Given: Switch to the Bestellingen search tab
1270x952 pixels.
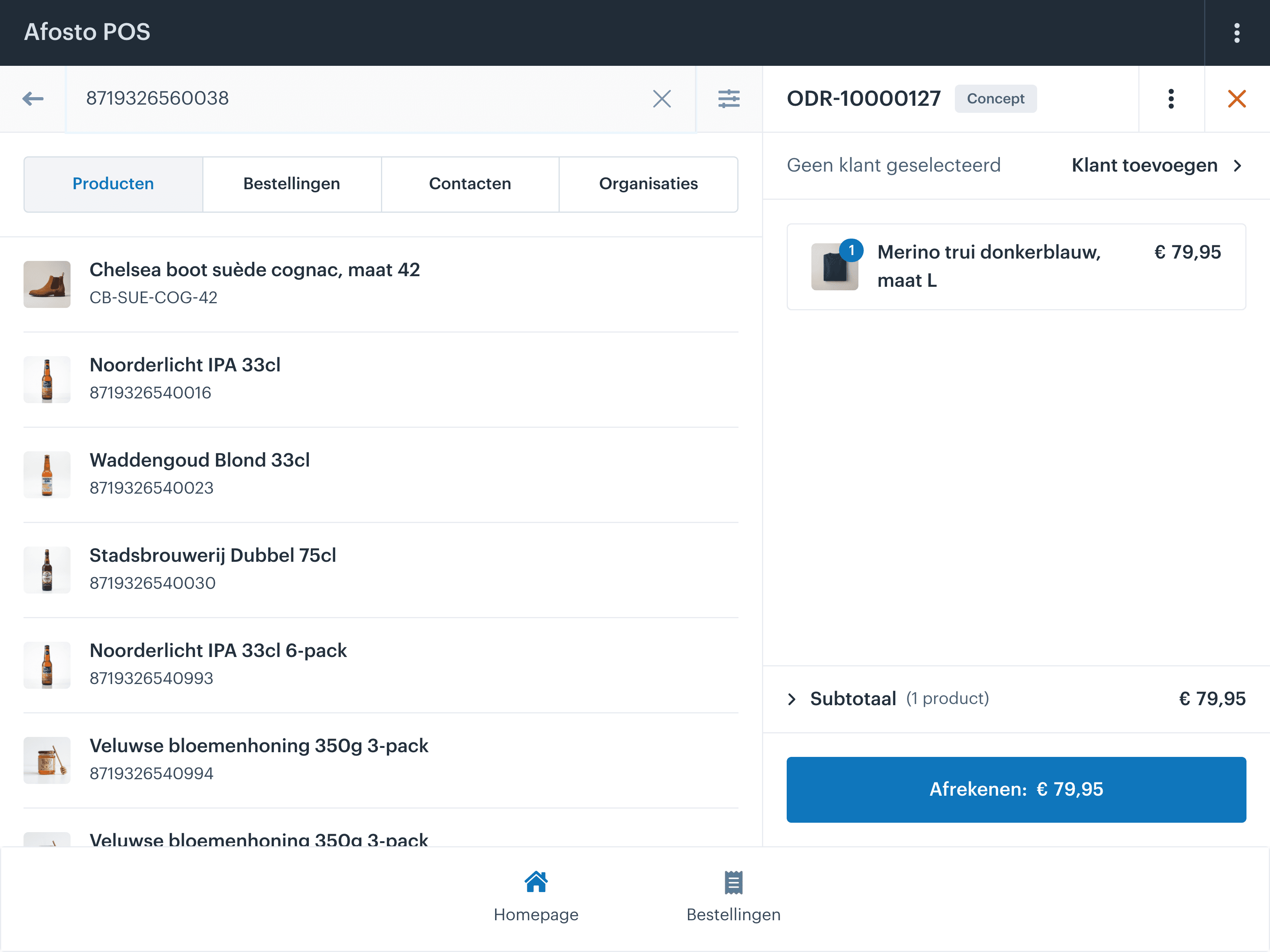Looking at the screenshot, I should pyautogui.click(x=292, y=184).
